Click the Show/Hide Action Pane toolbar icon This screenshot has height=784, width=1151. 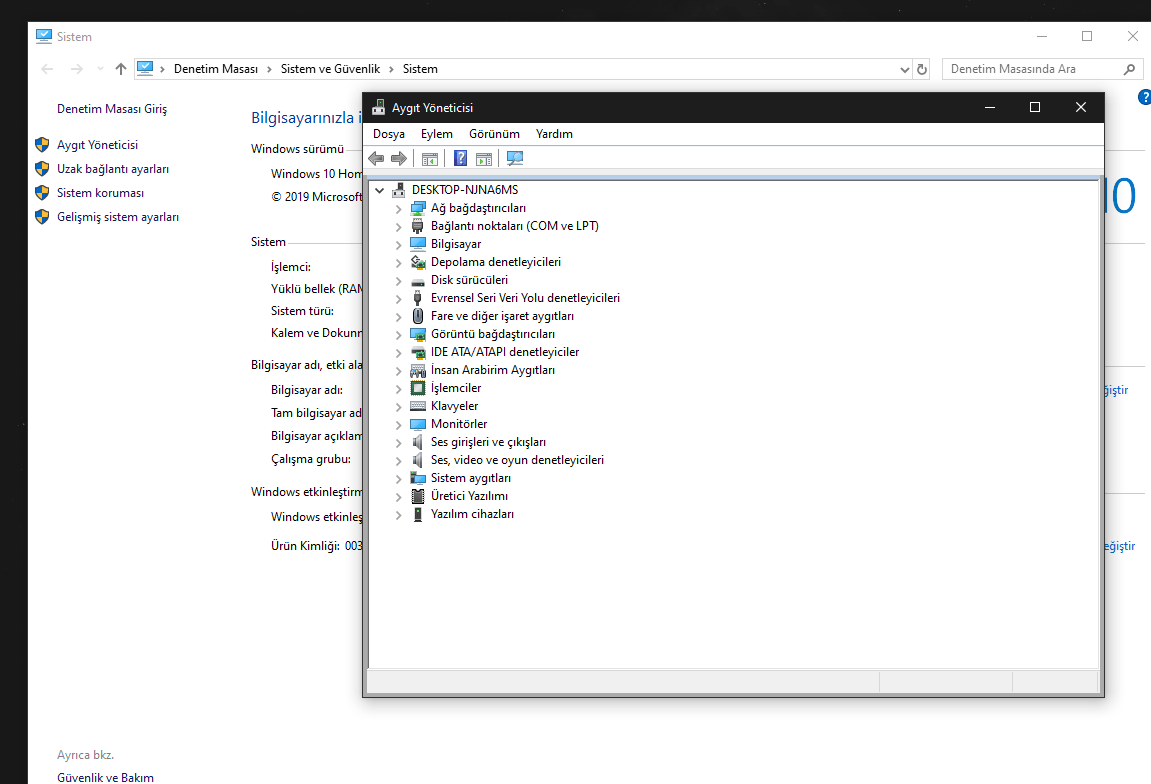pyautogui.click(x=484, y=158)
